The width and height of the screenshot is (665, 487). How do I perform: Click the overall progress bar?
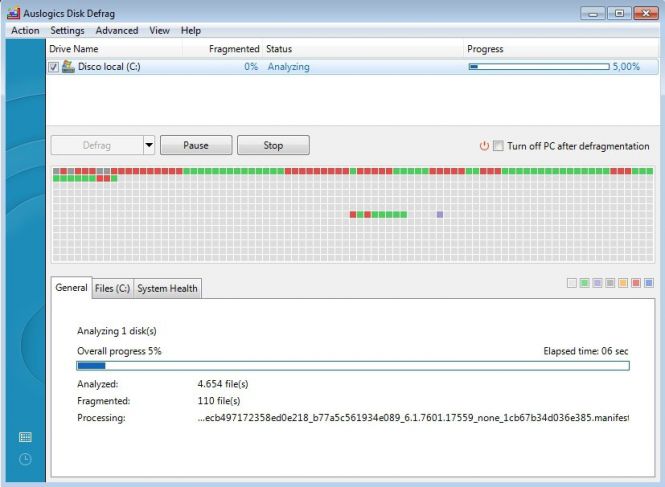pyautogui.click(x=353, y=366)
